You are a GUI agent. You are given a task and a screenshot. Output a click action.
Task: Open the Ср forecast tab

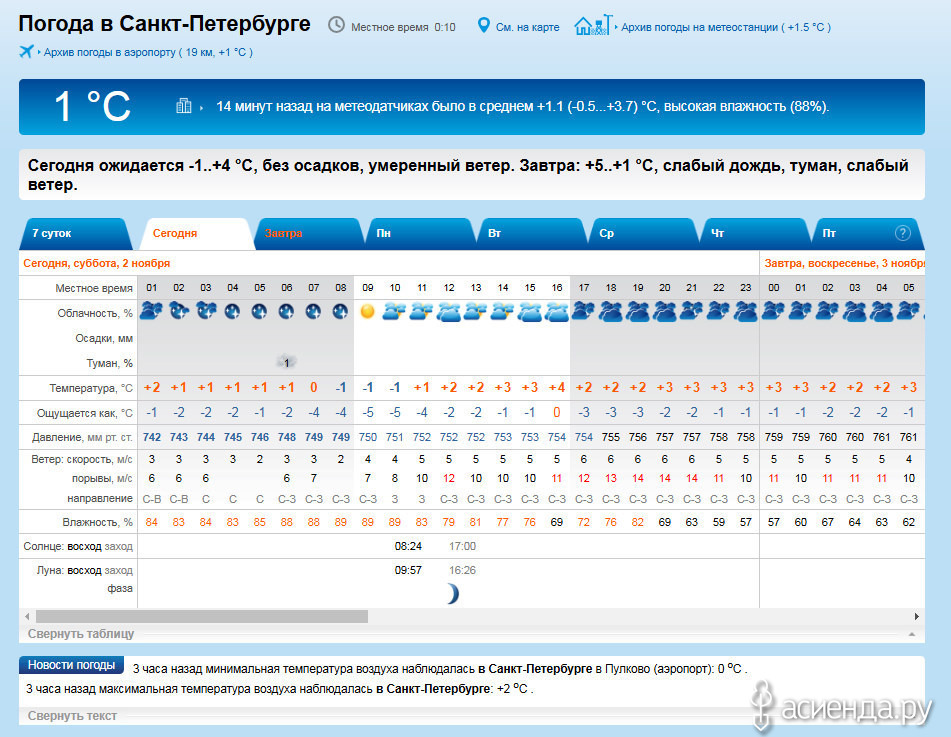(x=643, y=234)
